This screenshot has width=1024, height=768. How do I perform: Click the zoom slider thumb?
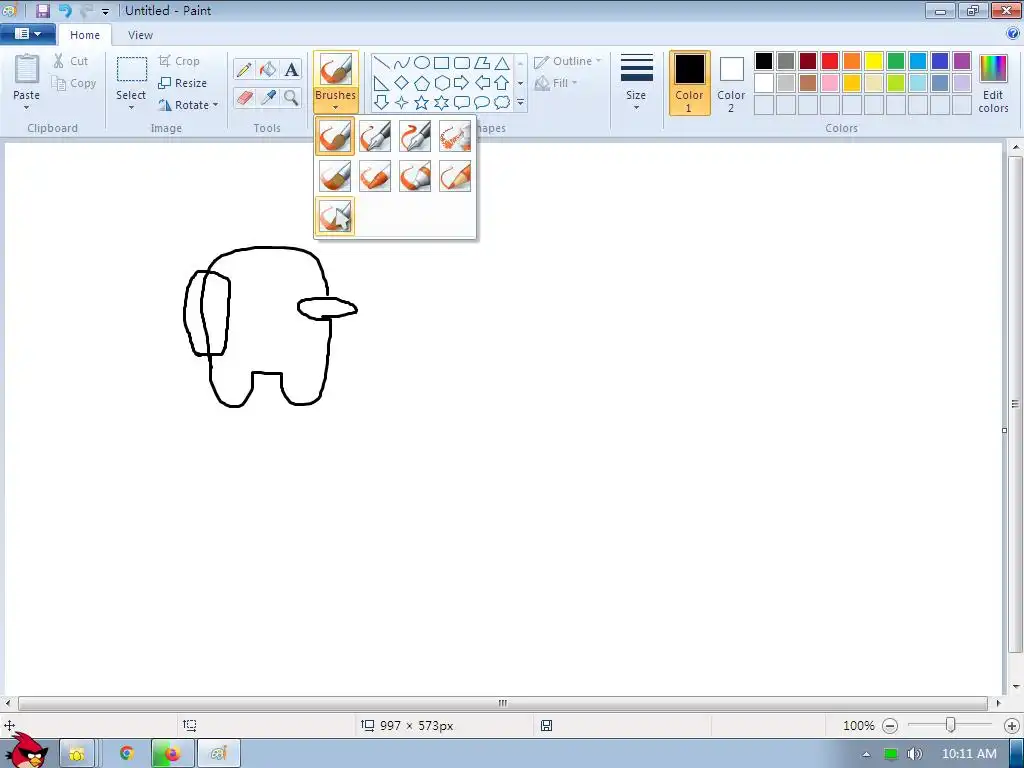[x=951, y=725]
